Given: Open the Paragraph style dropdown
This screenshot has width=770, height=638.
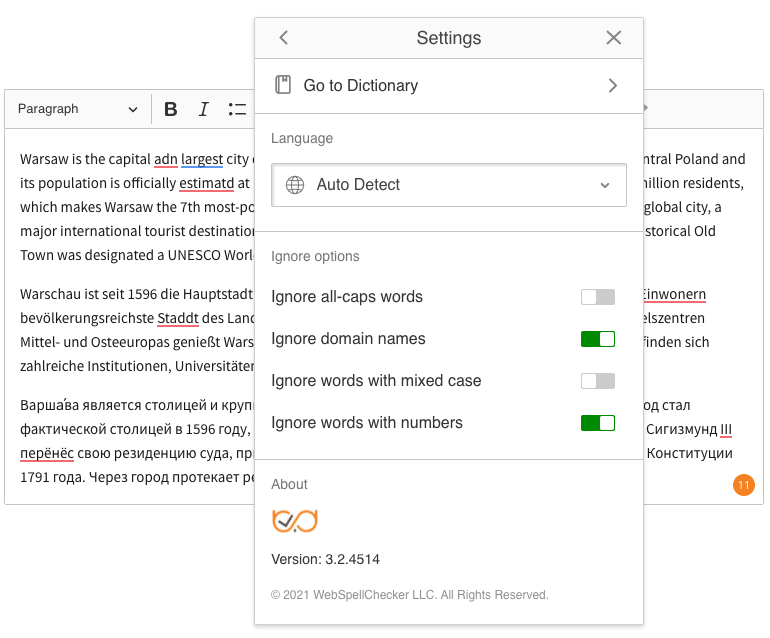Looking at the screenshot, I should (x=78, y=109).
